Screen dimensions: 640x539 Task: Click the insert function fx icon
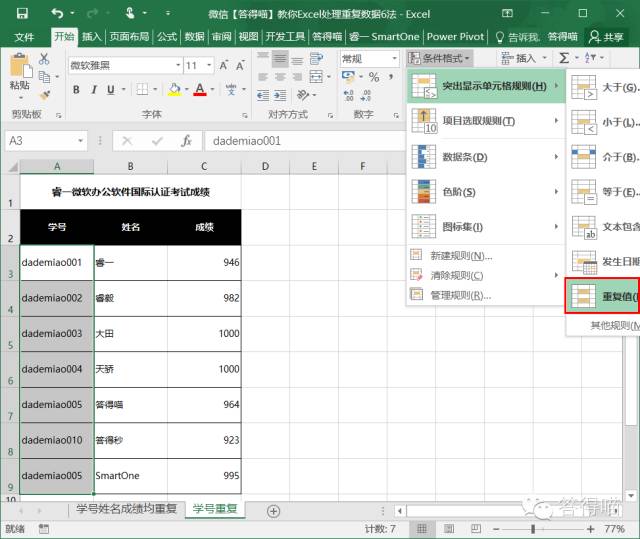point(186,141)
